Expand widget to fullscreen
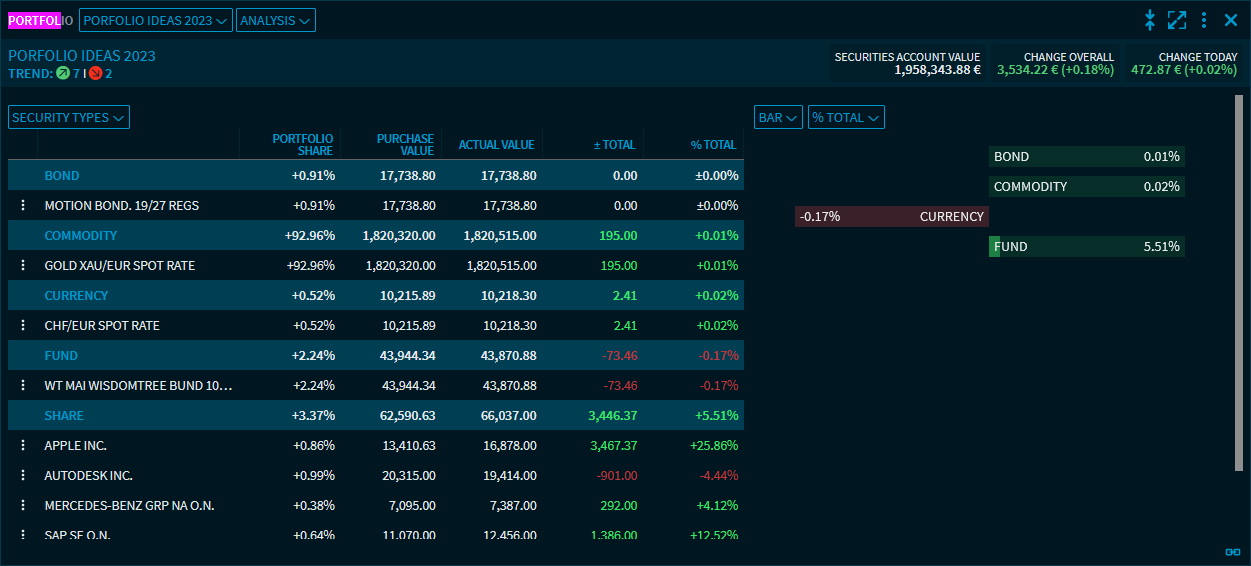 pos(1177,20)
